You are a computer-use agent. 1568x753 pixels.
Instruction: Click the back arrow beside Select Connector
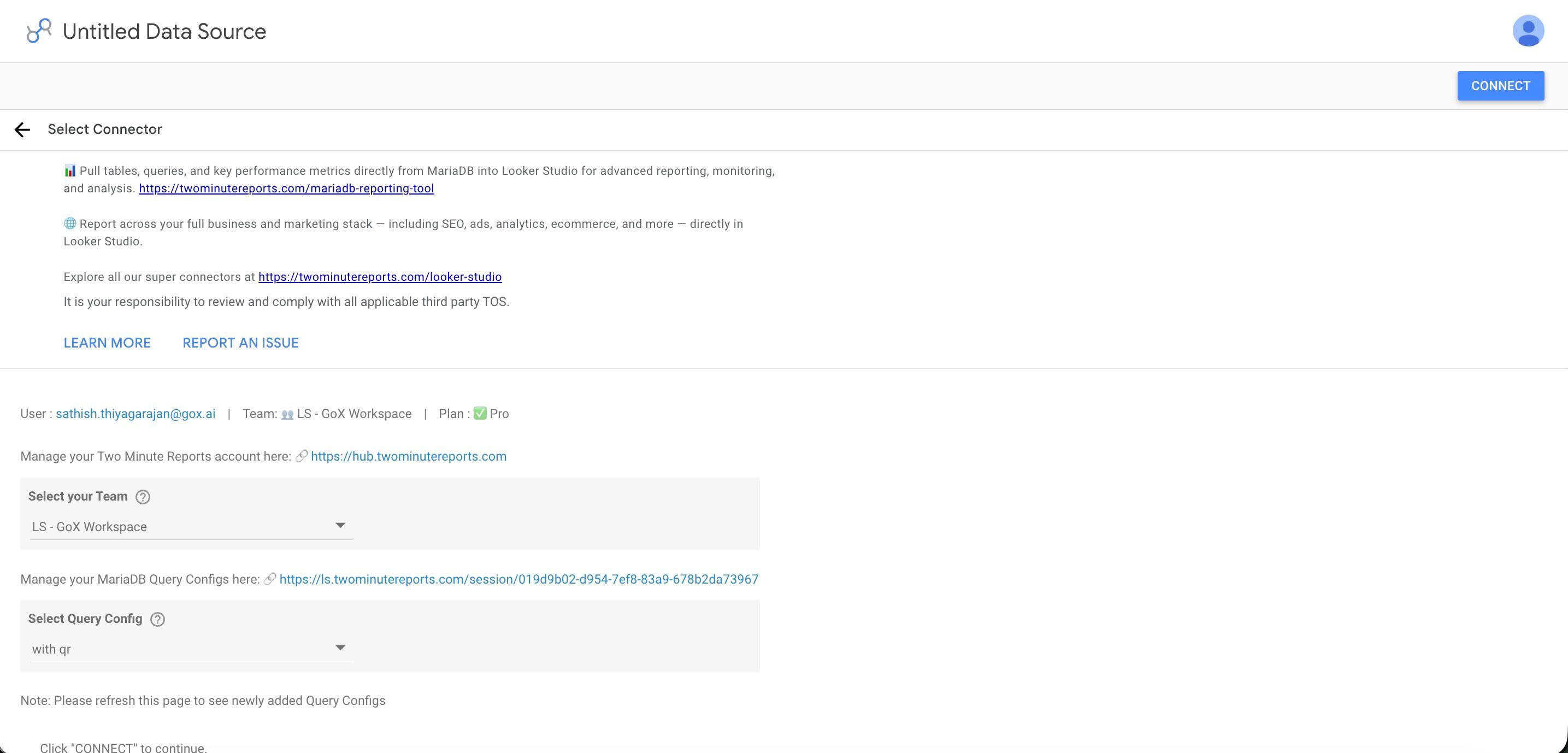(x=22, y=129)
